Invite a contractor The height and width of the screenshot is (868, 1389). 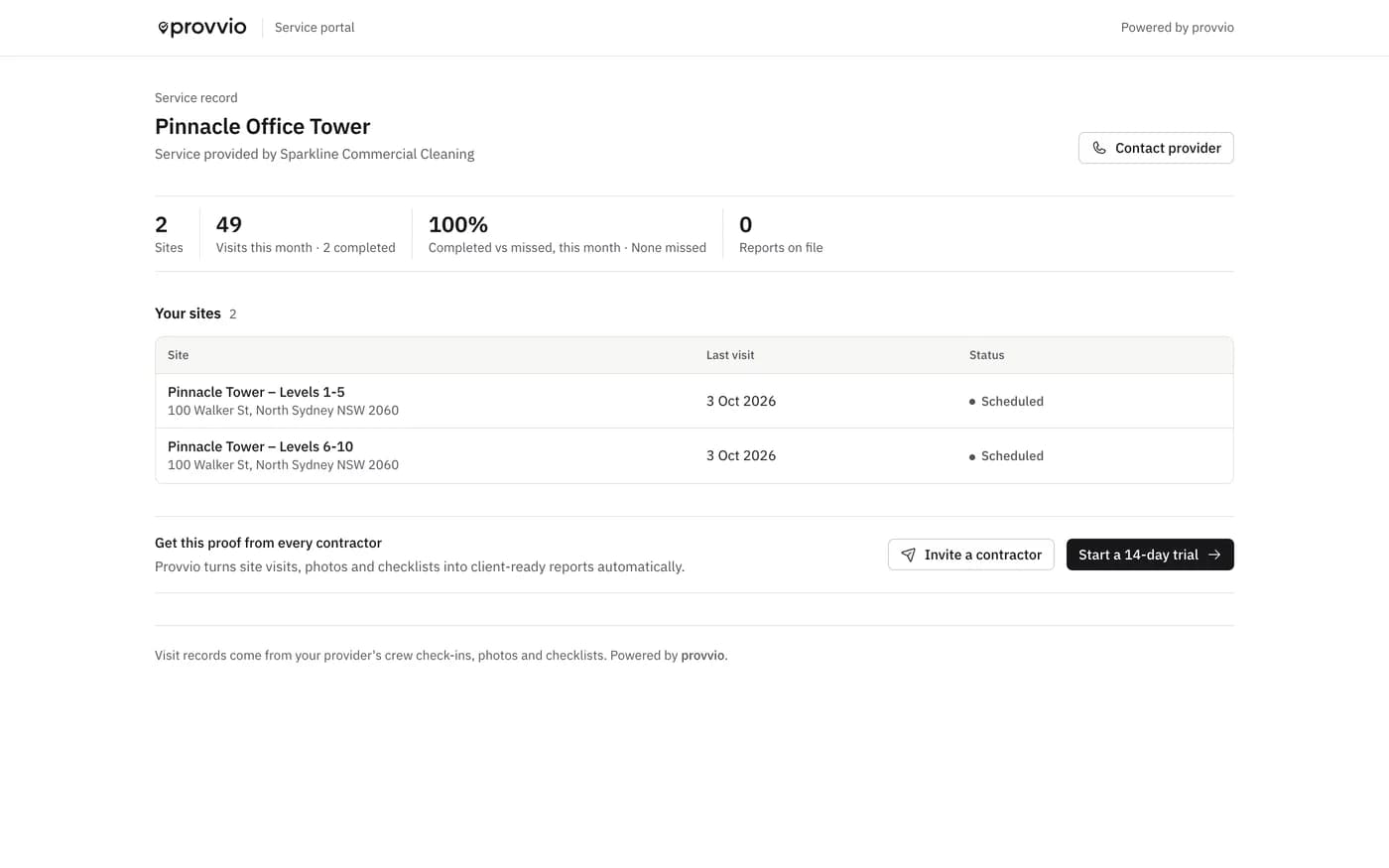(970, 555)
